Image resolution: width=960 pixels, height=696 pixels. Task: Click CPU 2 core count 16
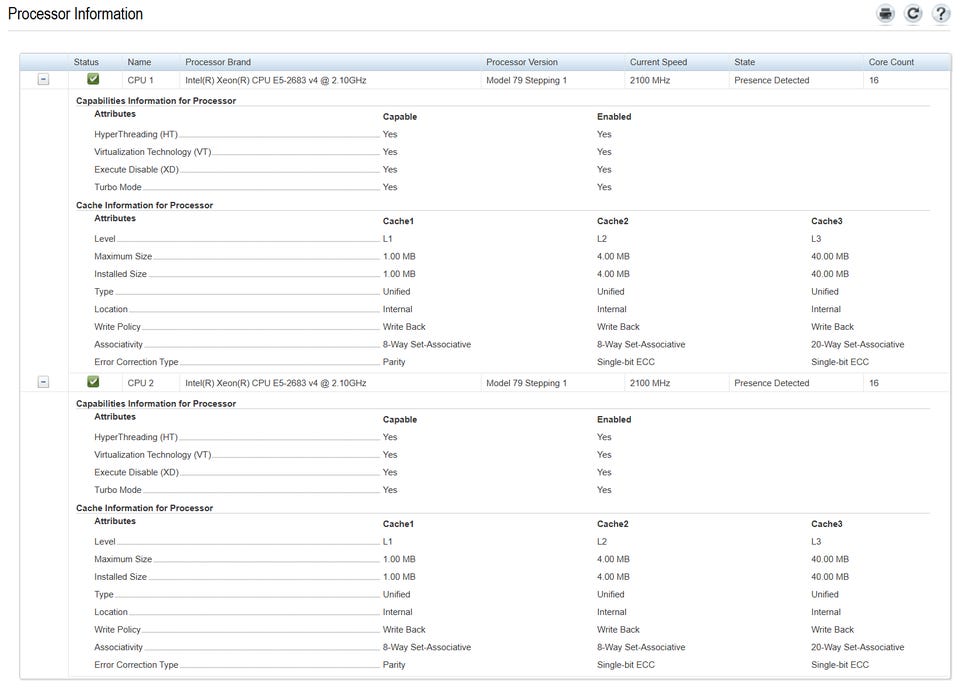click(874, 383)
